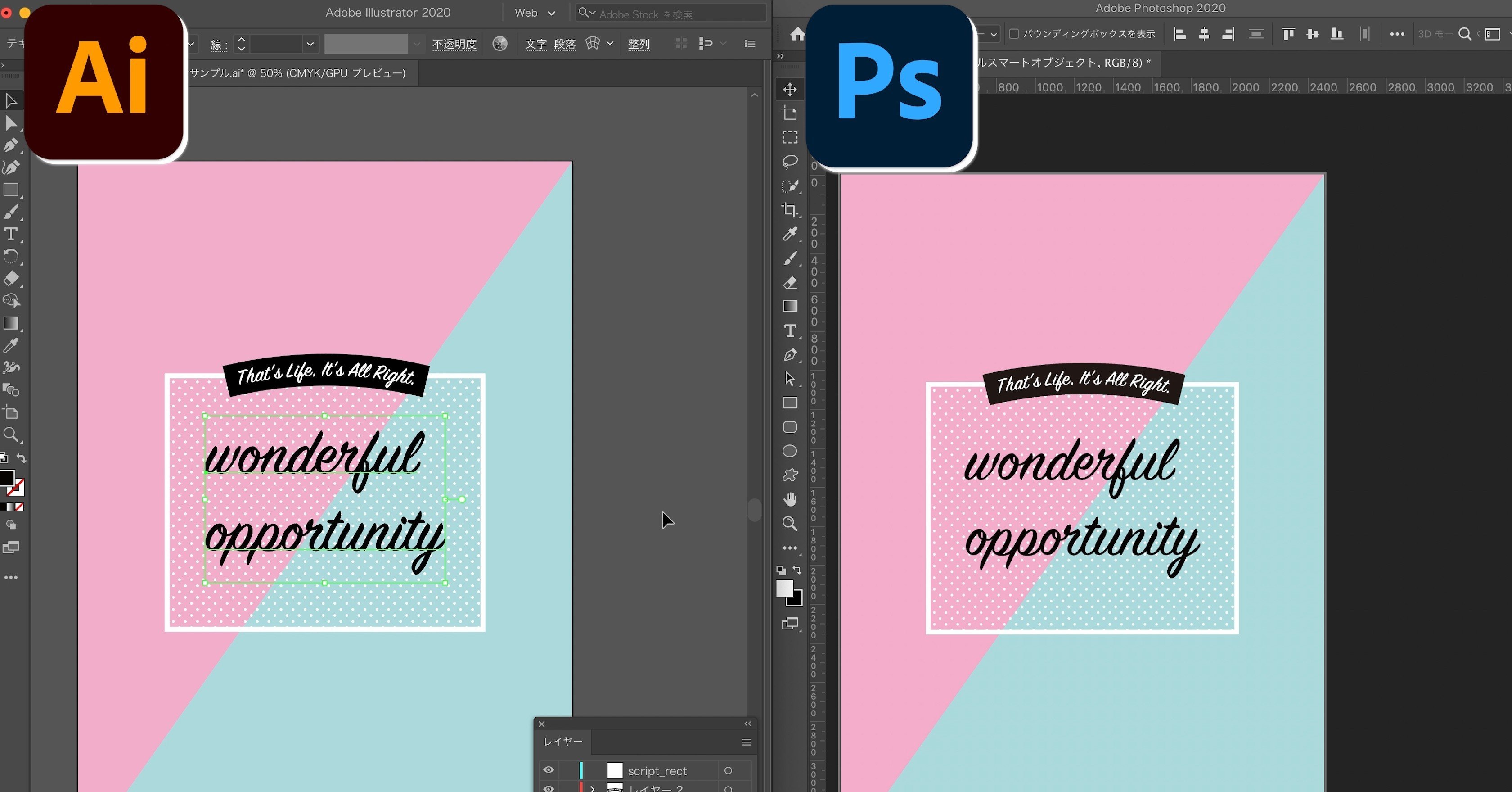Align top edges in Photoshop options bar
1512x792 pixels.
click(x=1288, y=34)
